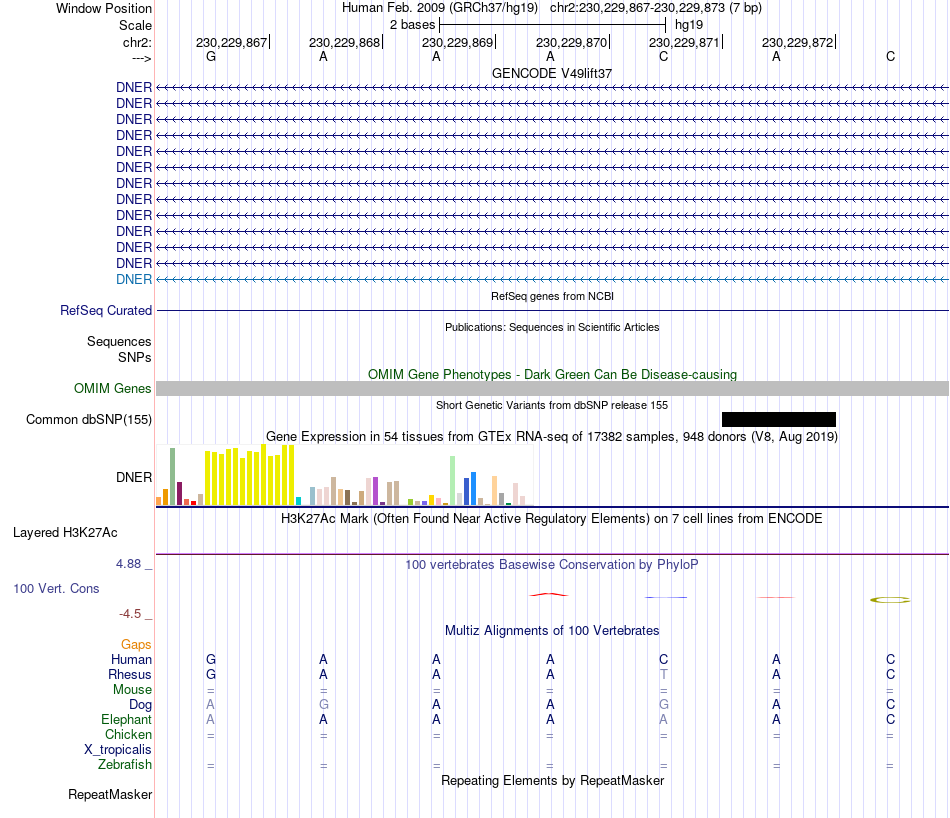950x818 pixels.
Task: Click the red PhyloP conservation mark
Action: pyautogui.click(x=549, y=594)
